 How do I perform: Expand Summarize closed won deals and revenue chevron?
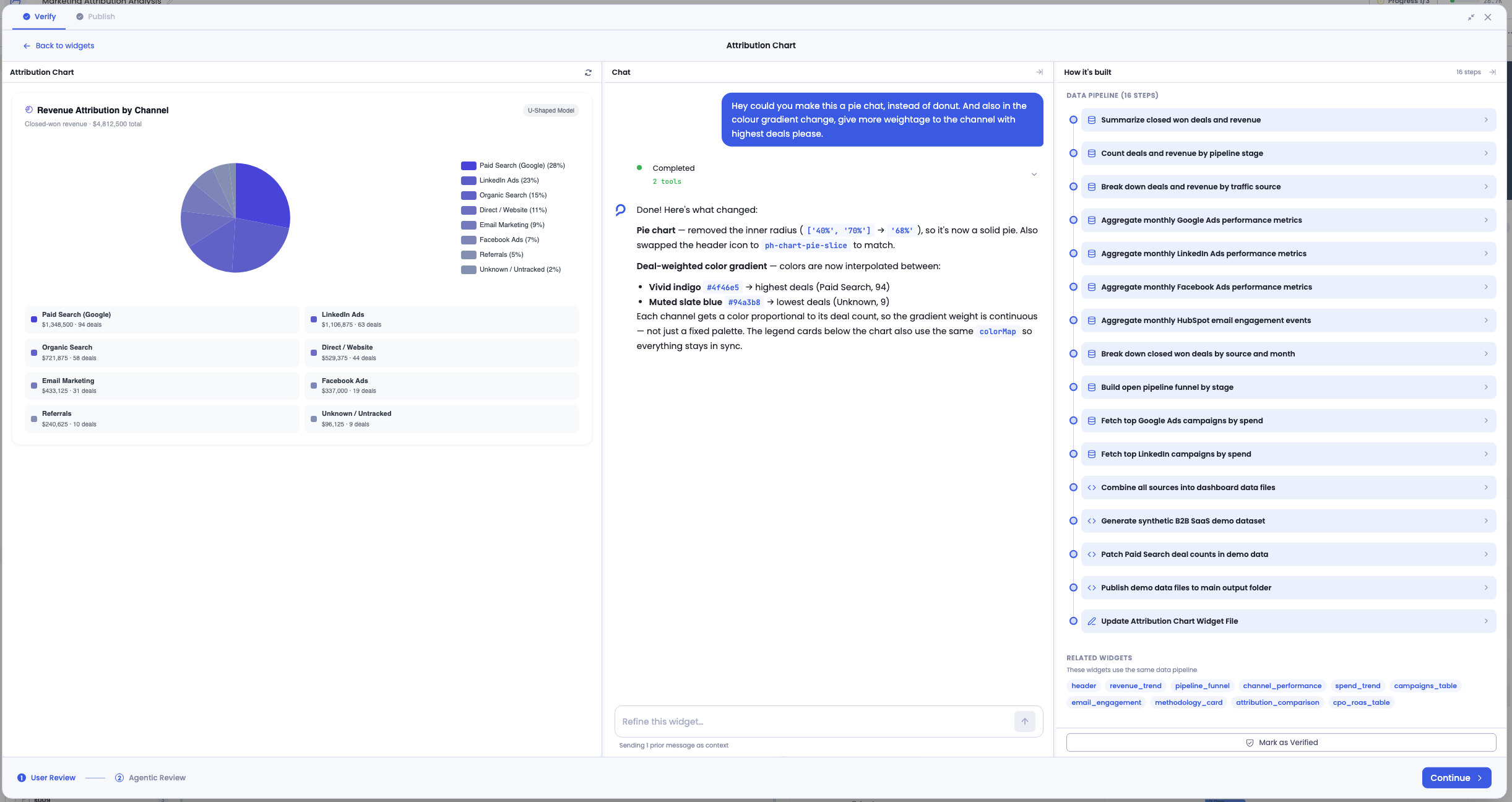click(x=1486, y=120)
